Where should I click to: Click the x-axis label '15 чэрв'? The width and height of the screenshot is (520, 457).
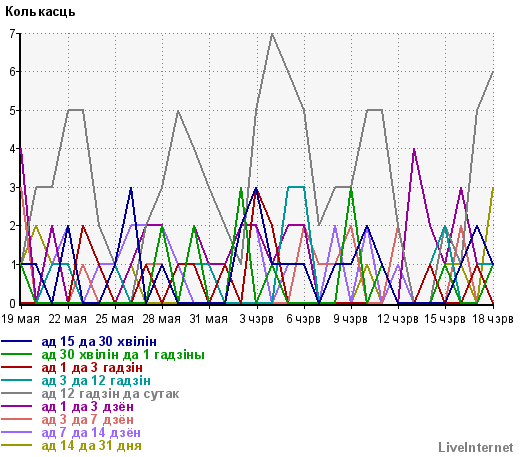pyautogui.click(x=445, y=319)
